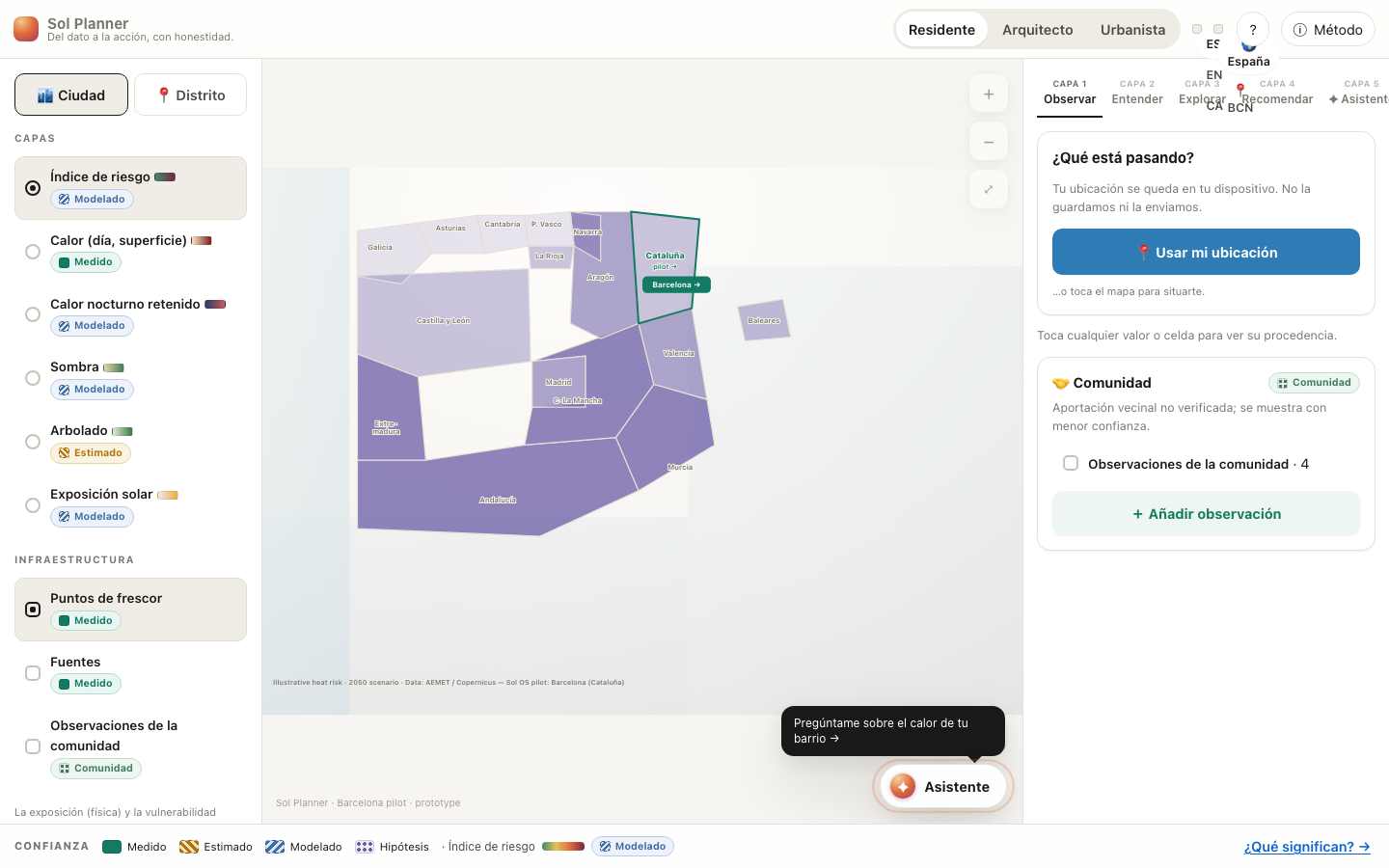This screenshot has height=868, width=1389.
Task: Switch to the Residente role tab
Action: 941,30
